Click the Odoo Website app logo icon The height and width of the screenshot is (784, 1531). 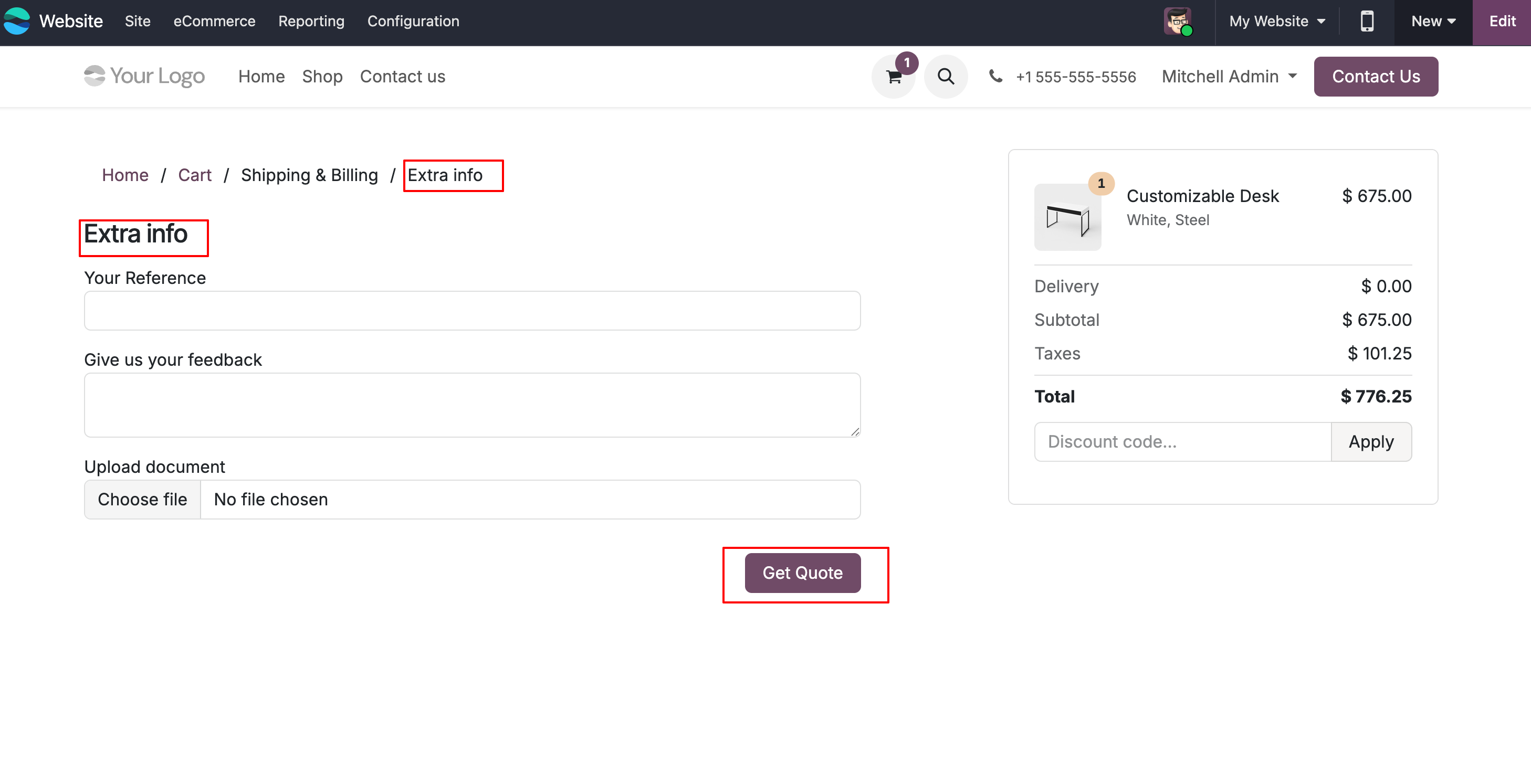point(17,22)
